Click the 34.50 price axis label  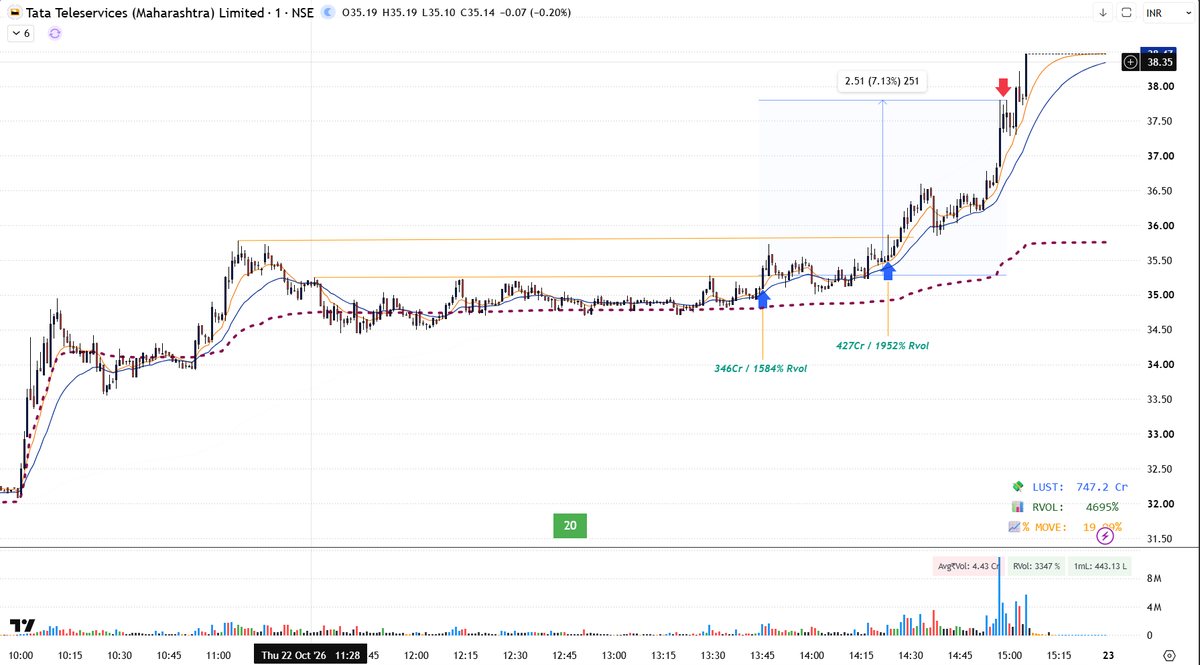(1160, 330)
